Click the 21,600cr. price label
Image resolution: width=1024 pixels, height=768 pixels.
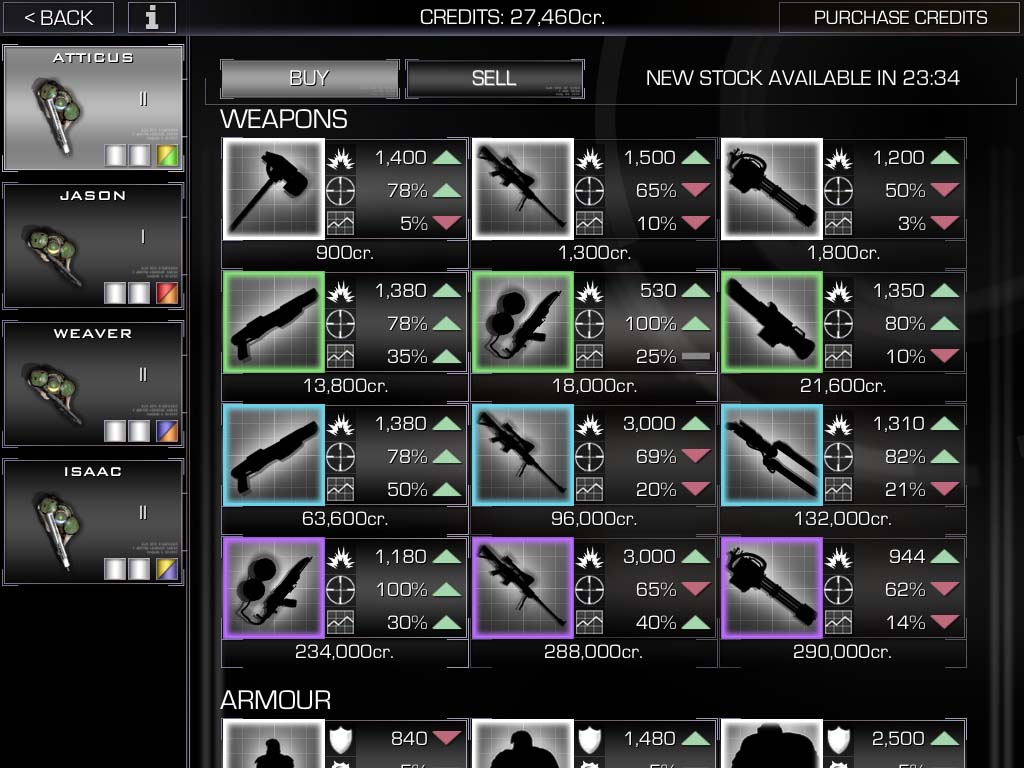[843, 386]
